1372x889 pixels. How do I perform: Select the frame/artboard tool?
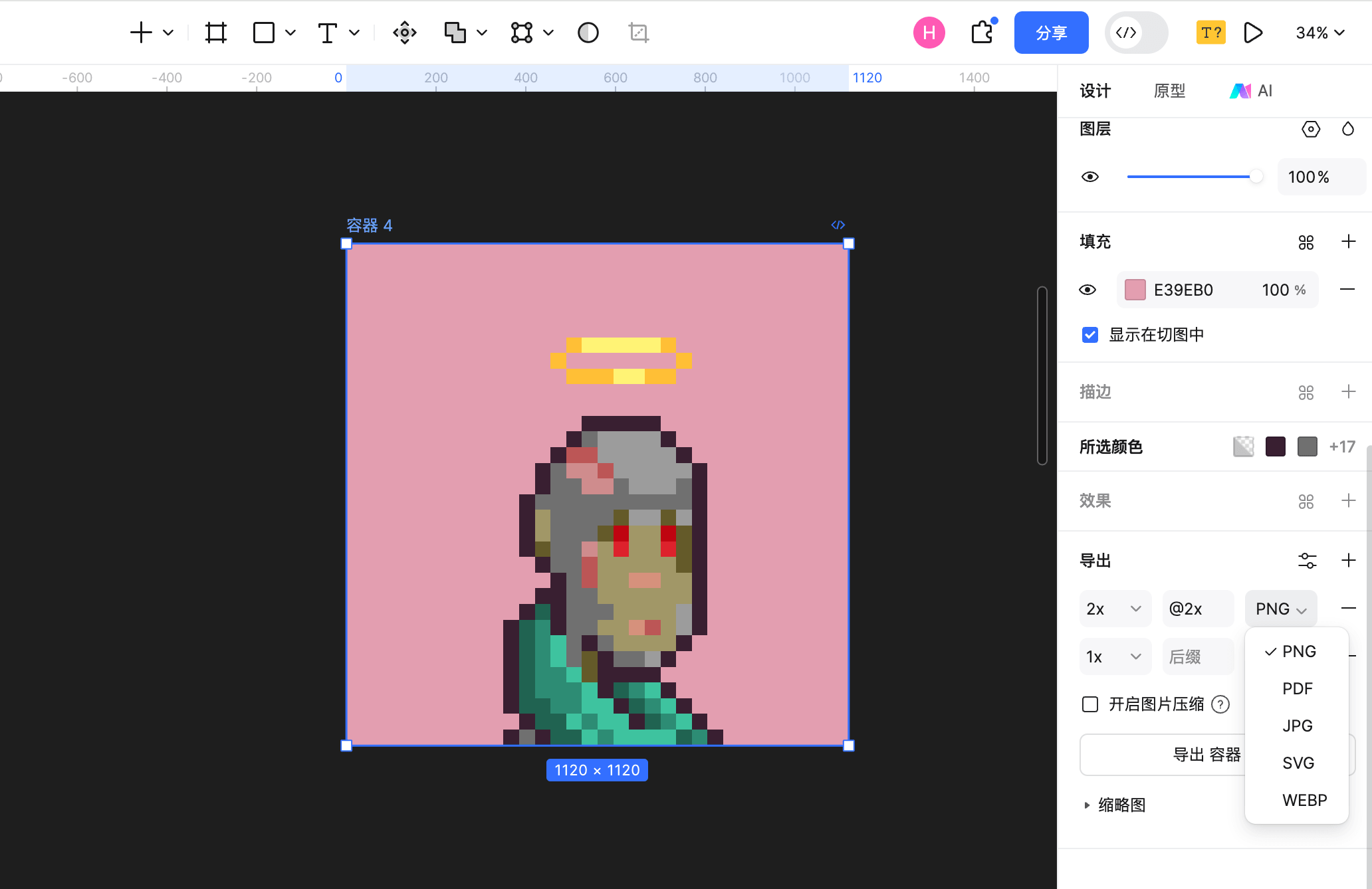click(x=216, y=33)
